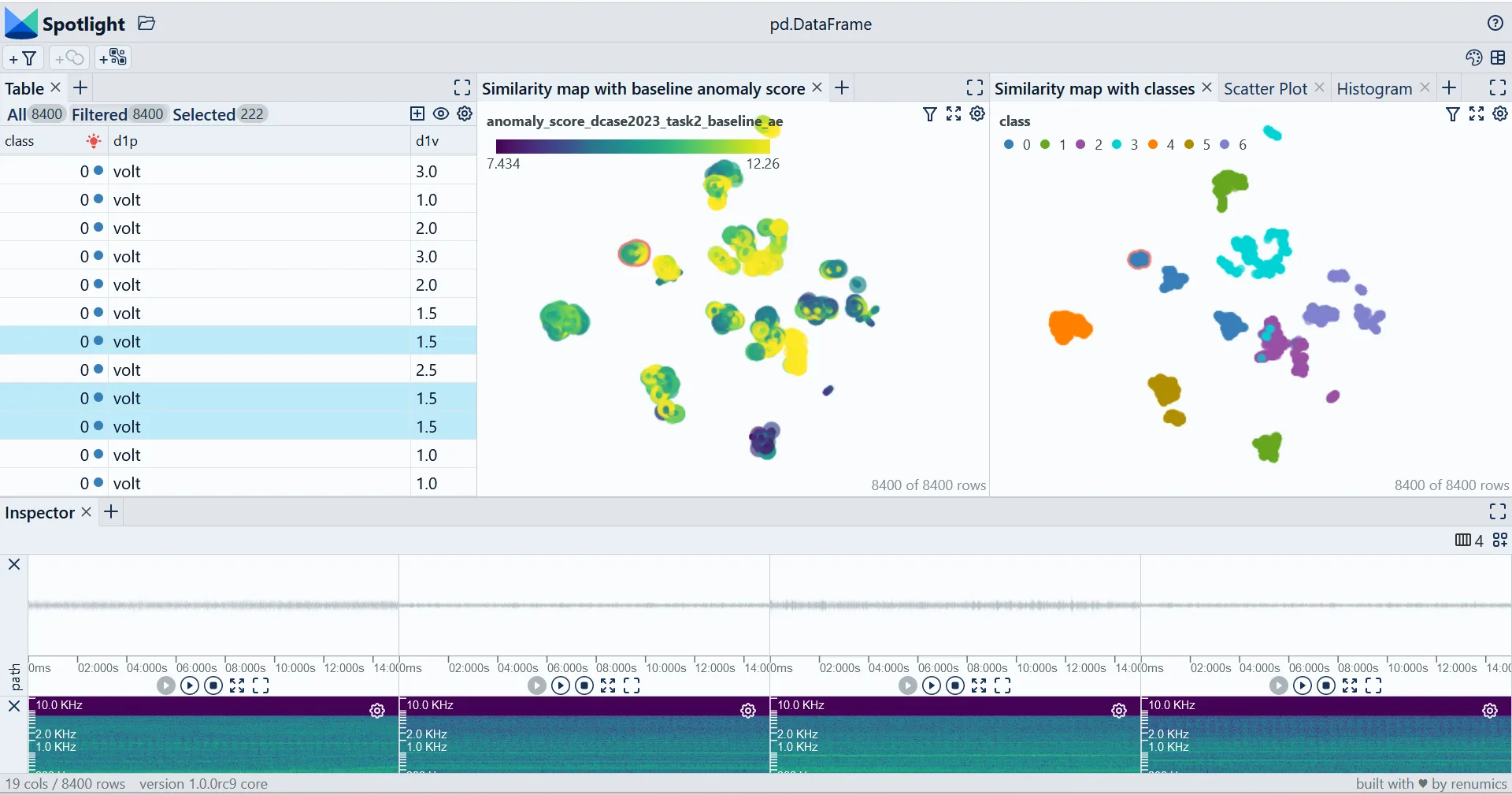Viewport: 1512px width, 795px height.
Task: Click the anomaly score color gradient bar
Action: [x=633, y=146]
